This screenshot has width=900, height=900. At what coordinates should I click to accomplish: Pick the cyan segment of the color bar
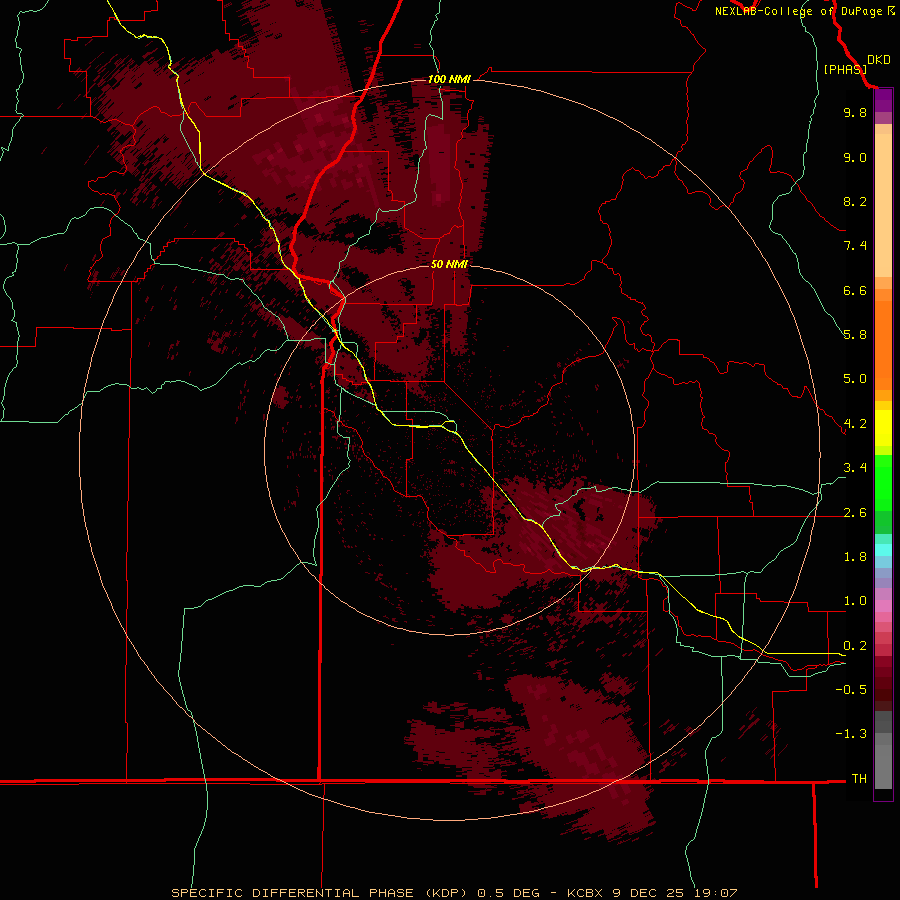883,550
